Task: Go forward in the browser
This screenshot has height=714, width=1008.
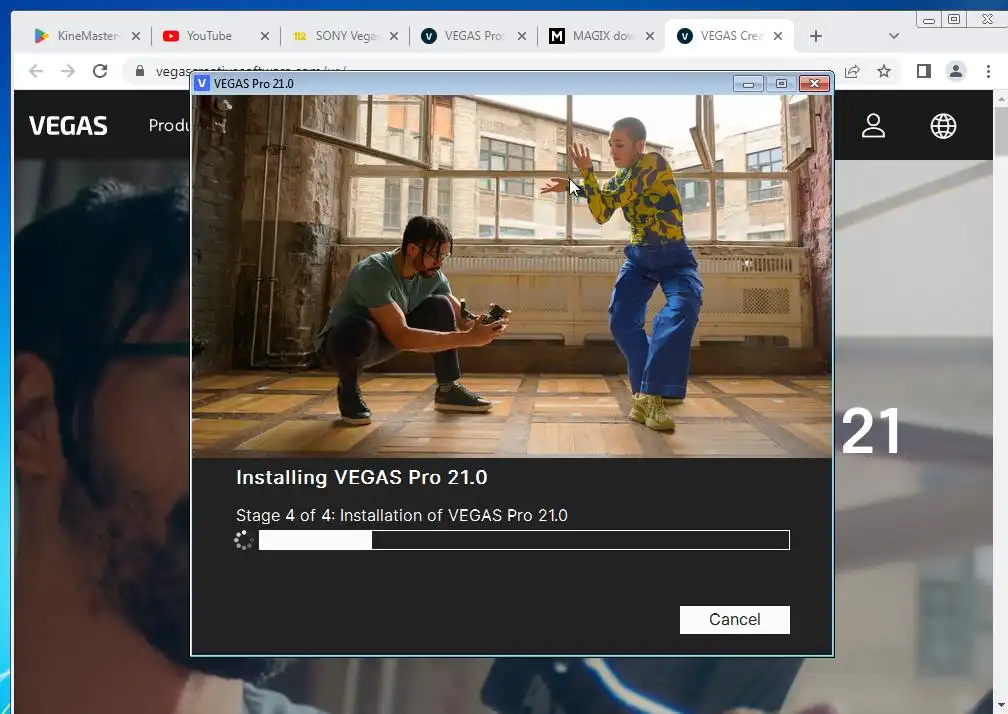Action: pyautogui.click(x=68, y=71)
